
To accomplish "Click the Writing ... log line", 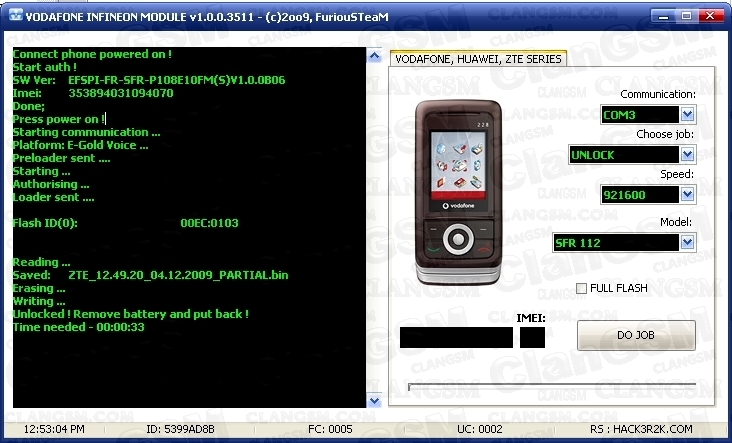I will tap(39, 301).
